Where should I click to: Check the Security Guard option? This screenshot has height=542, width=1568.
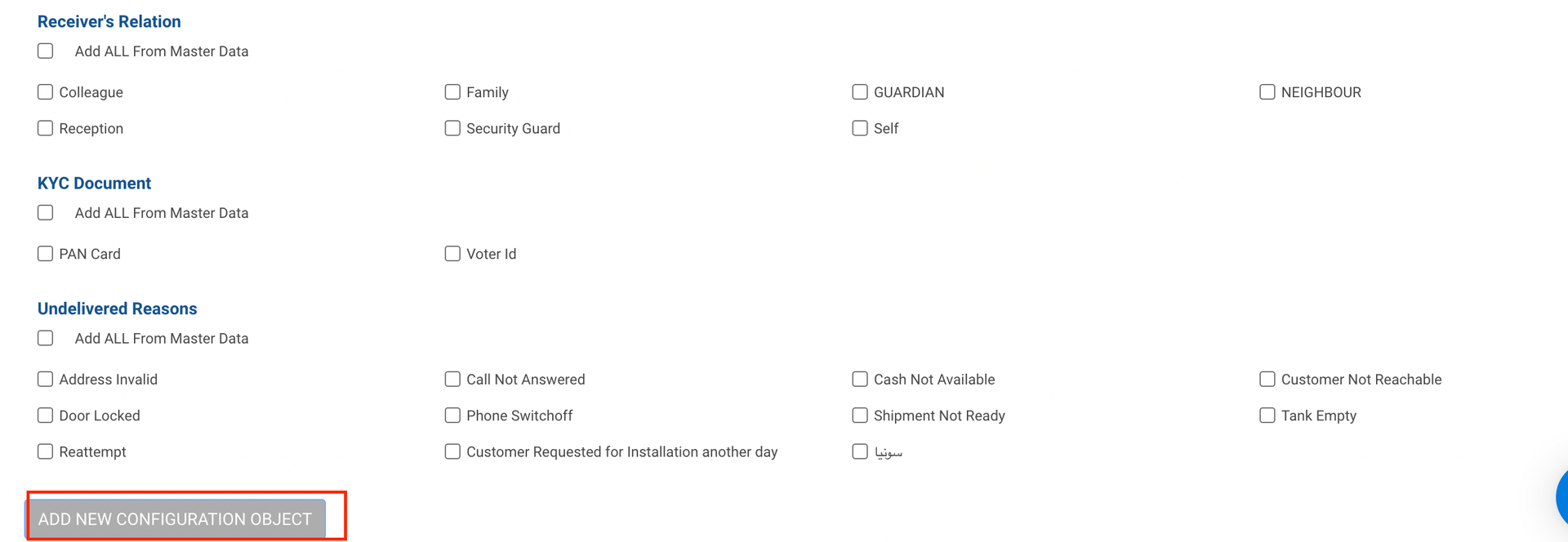pyautogui.click(x=452, y=128)
